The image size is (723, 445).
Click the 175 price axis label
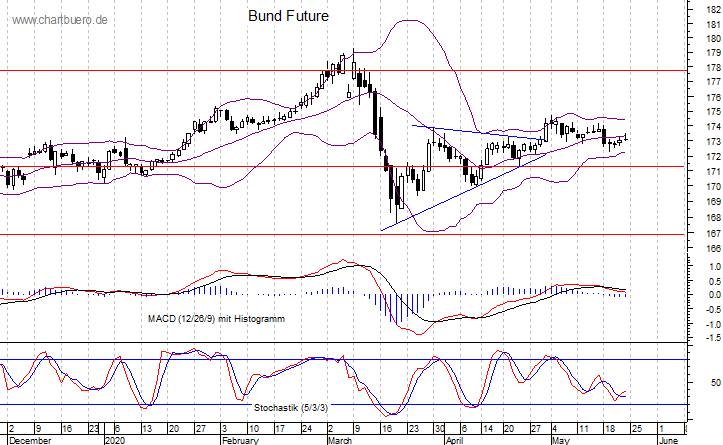point(713,112)
